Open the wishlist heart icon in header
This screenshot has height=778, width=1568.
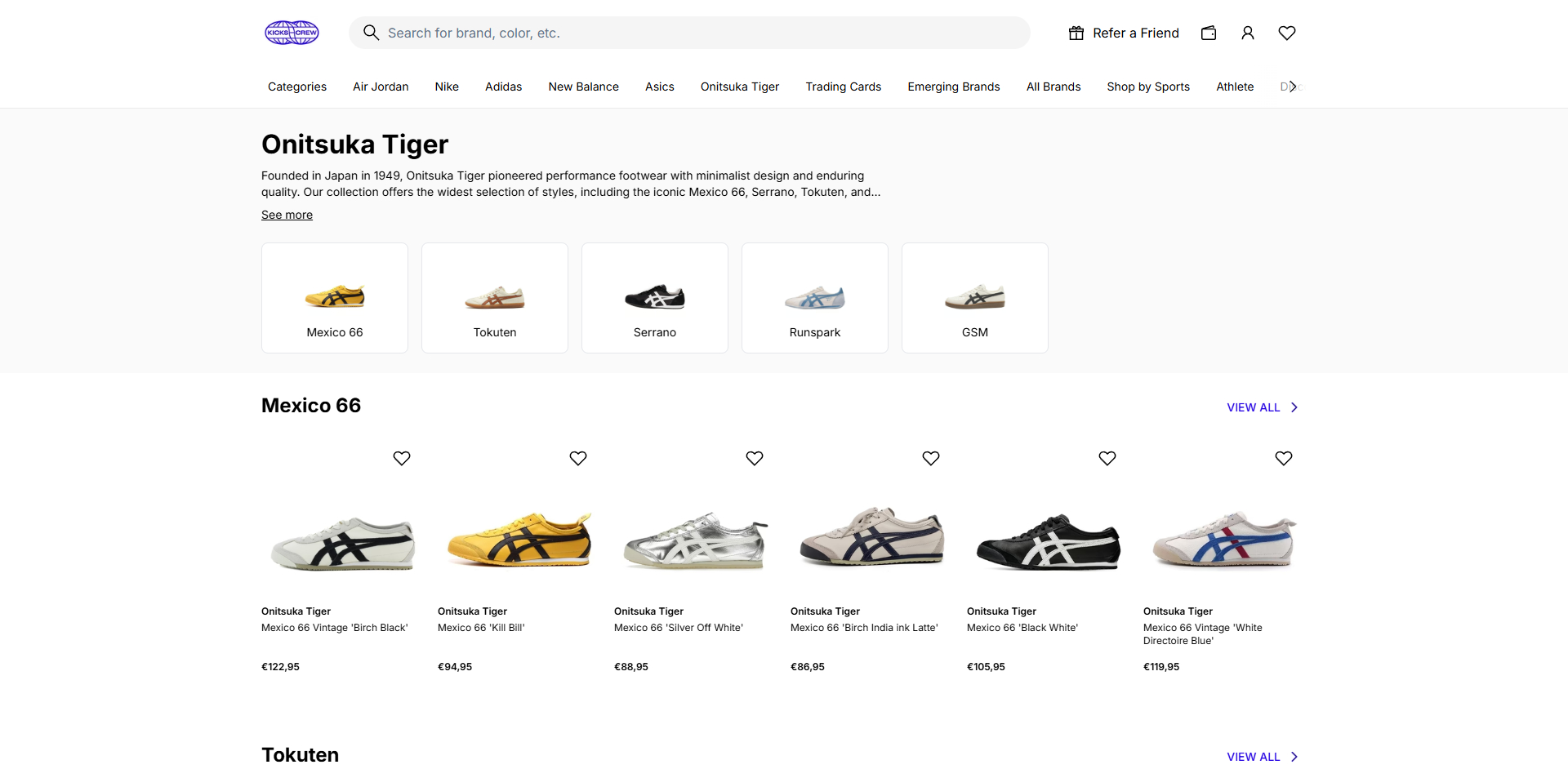[1286, 33]
